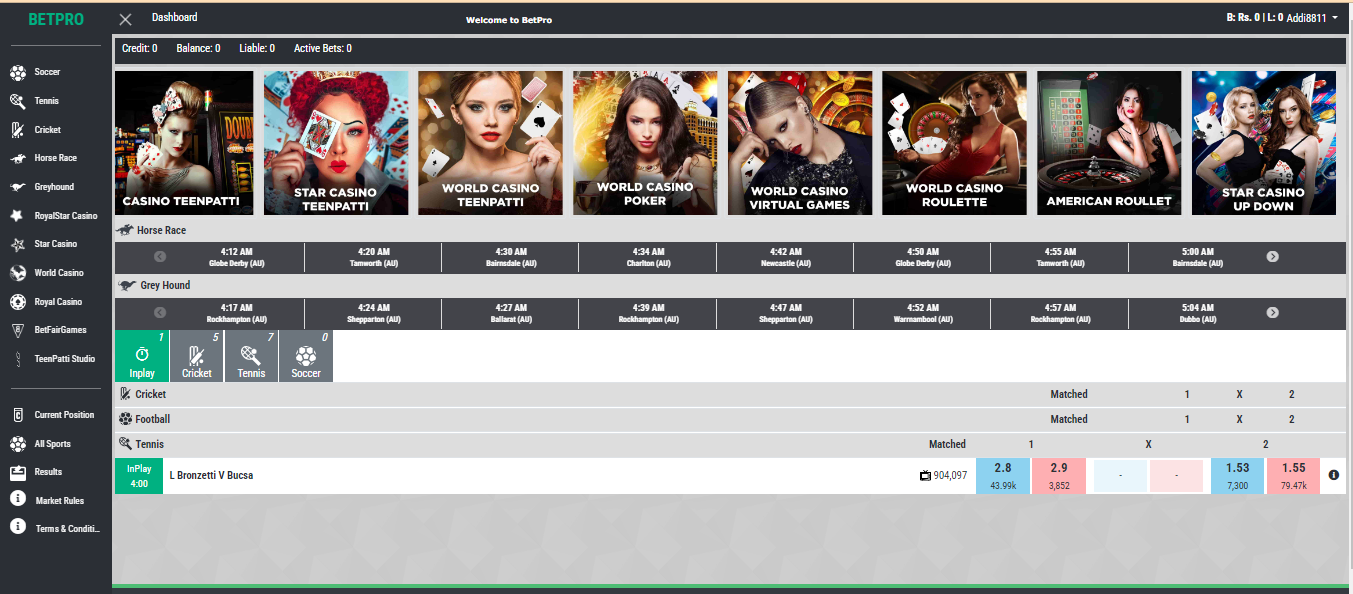This screenshot has width=1353, height=594.
Task: Open the Addi8811 account dropdown
Action: coord(1312,18)
